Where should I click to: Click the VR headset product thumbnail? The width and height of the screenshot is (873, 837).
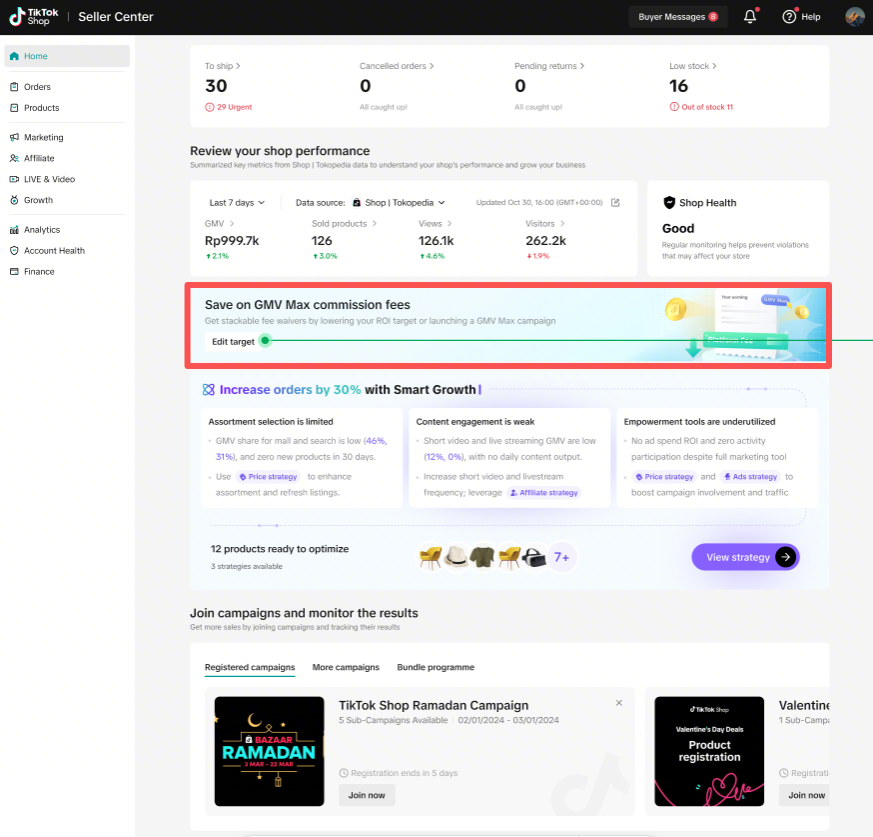[x=535, y=557]
